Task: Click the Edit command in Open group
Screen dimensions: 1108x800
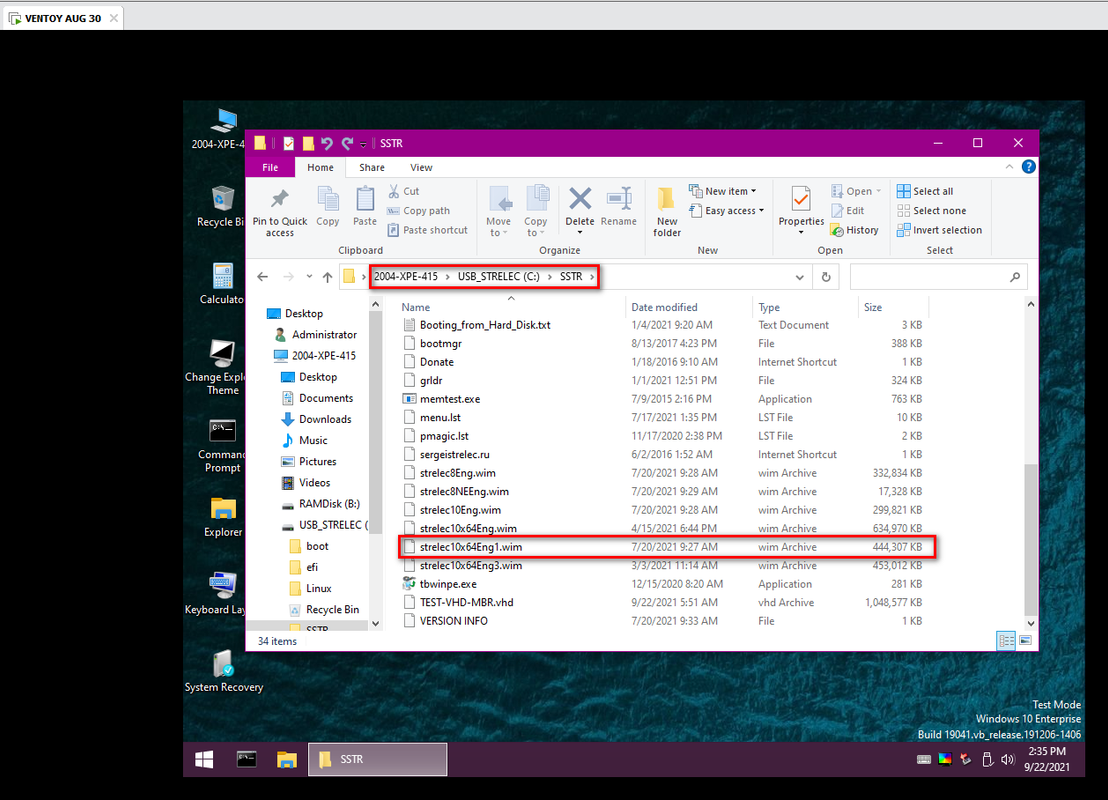Action: click(848, 211)
